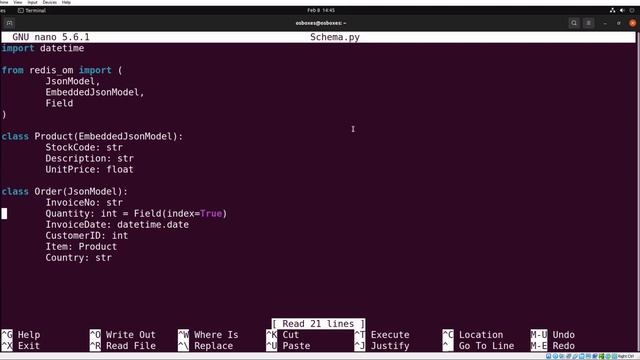Open the VirtualBox Devices menu
The height and width of the screenshot is (360, 640).
50,2
